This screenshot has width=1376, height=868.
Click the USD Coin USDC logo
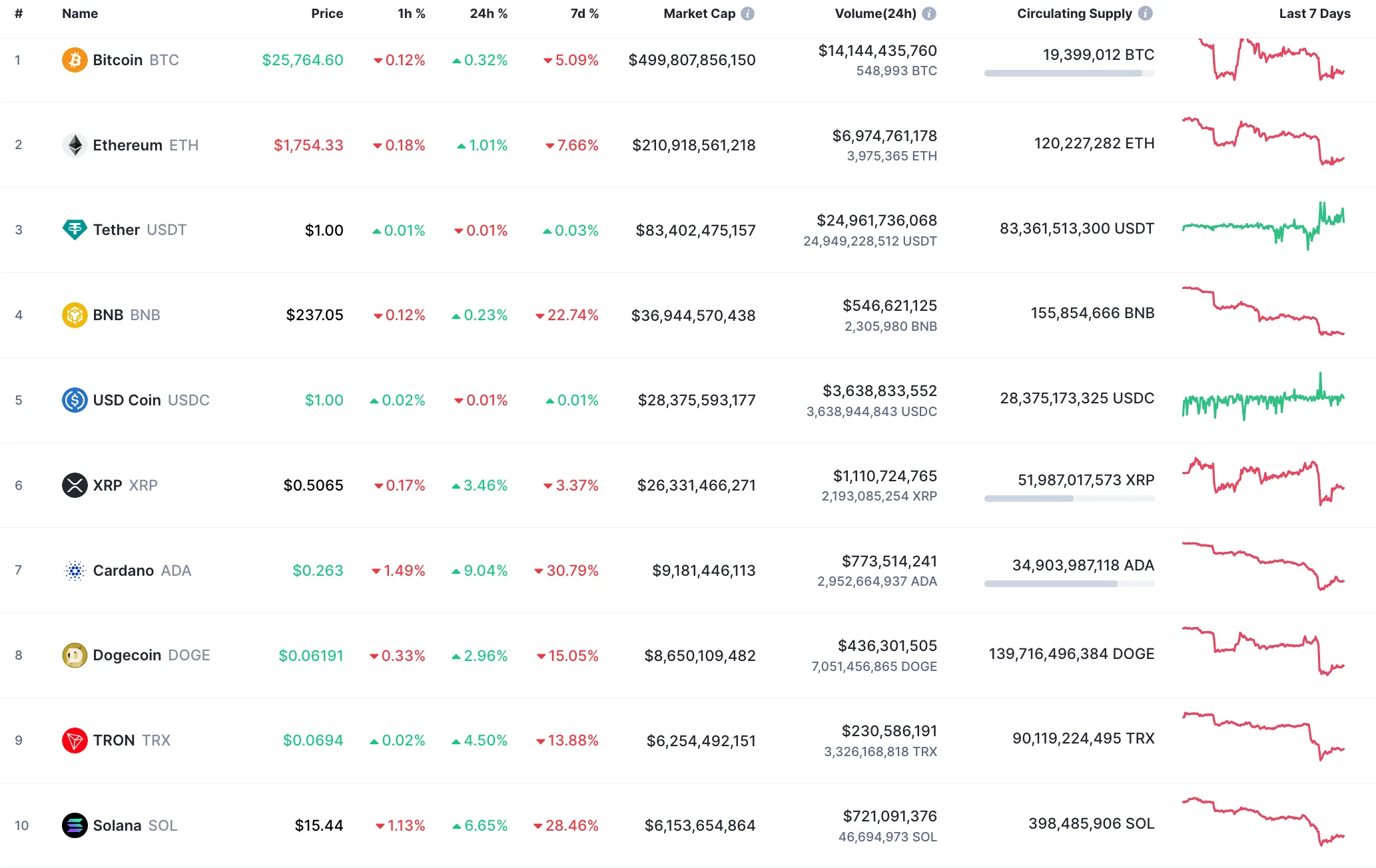(75, 400)
